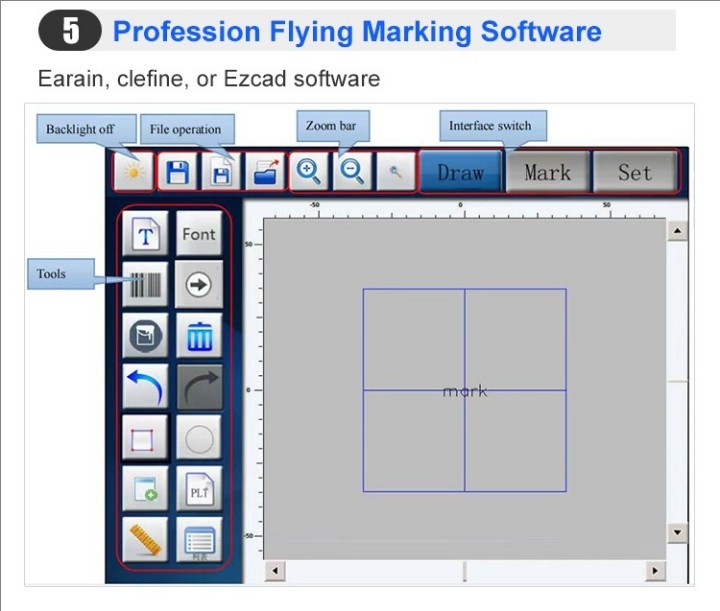Open the Font settings button
The width and height of the screenshot is (720, 611).
click(x=199, y=234)
